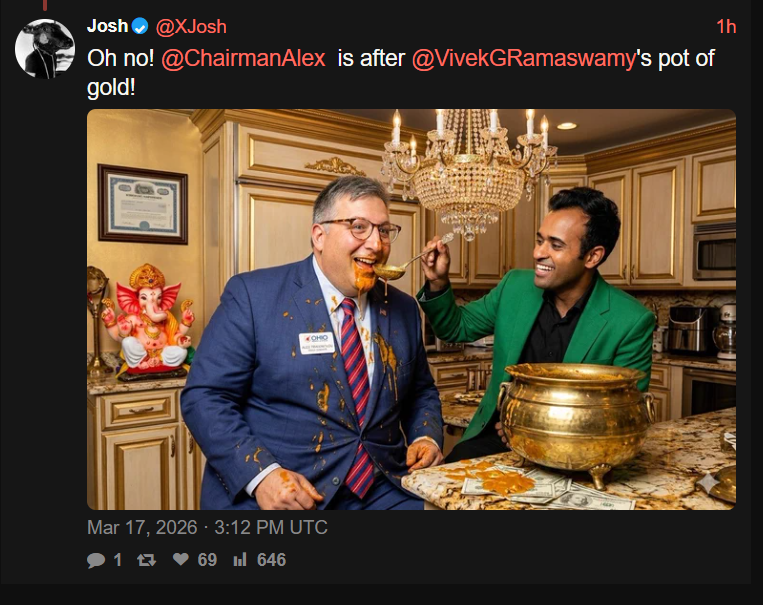Open the Josh display name link
The image size is (763, 605).
tap(108, 26)
